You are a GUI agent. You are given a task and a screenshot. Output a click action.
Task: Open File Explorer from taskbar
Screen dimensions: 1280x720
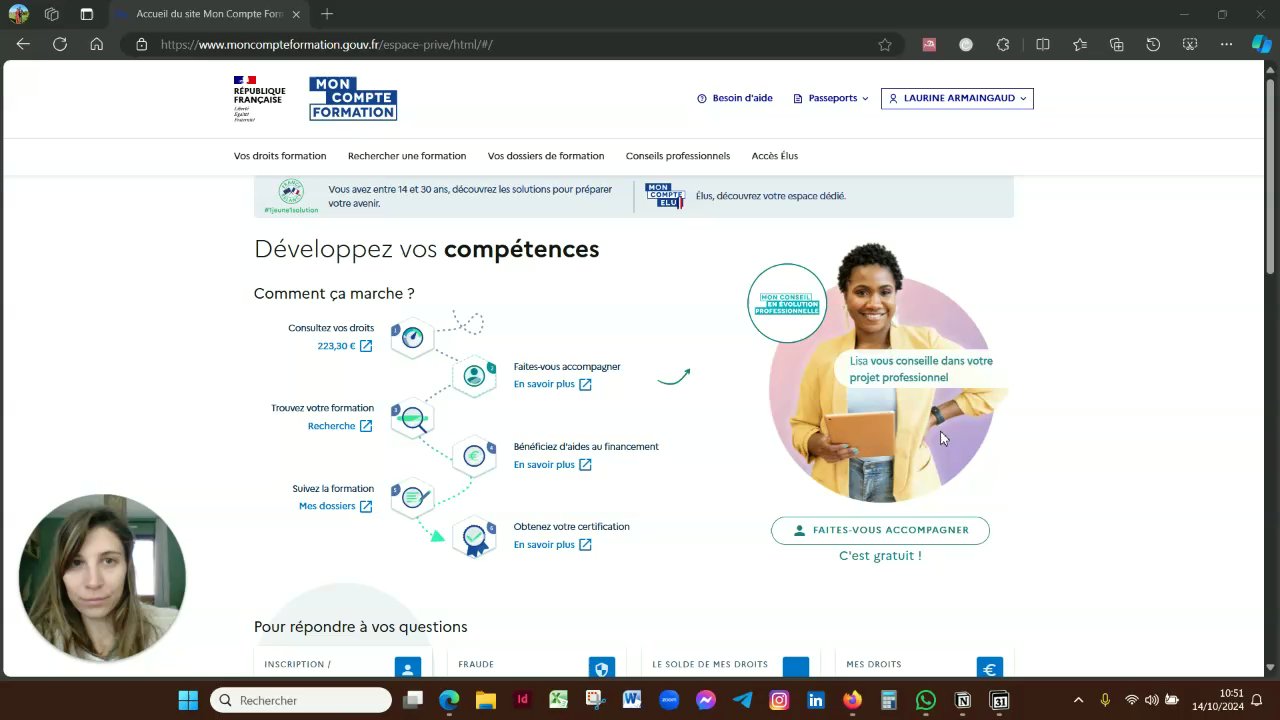(485, 700)
